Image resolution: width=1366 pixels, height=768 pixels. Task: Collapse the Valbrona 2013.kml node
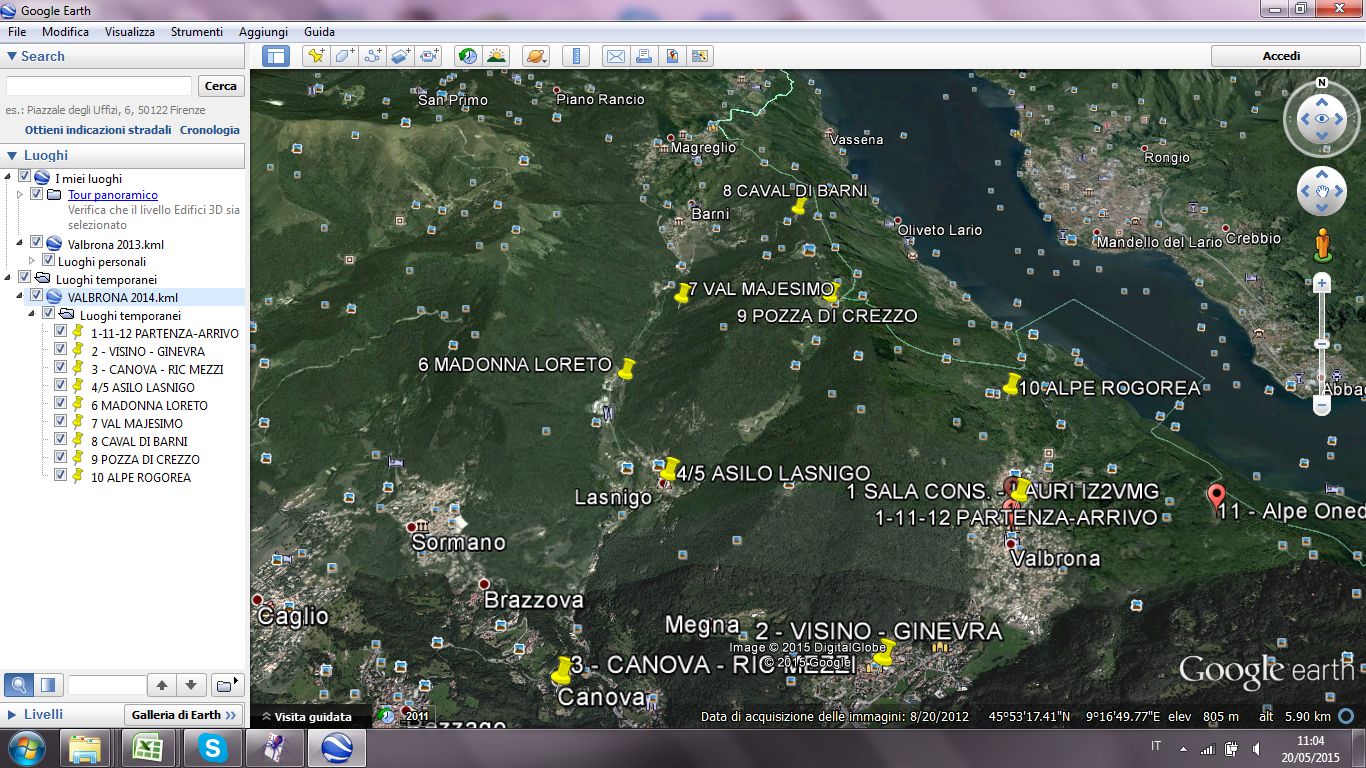tap(22, 243)
